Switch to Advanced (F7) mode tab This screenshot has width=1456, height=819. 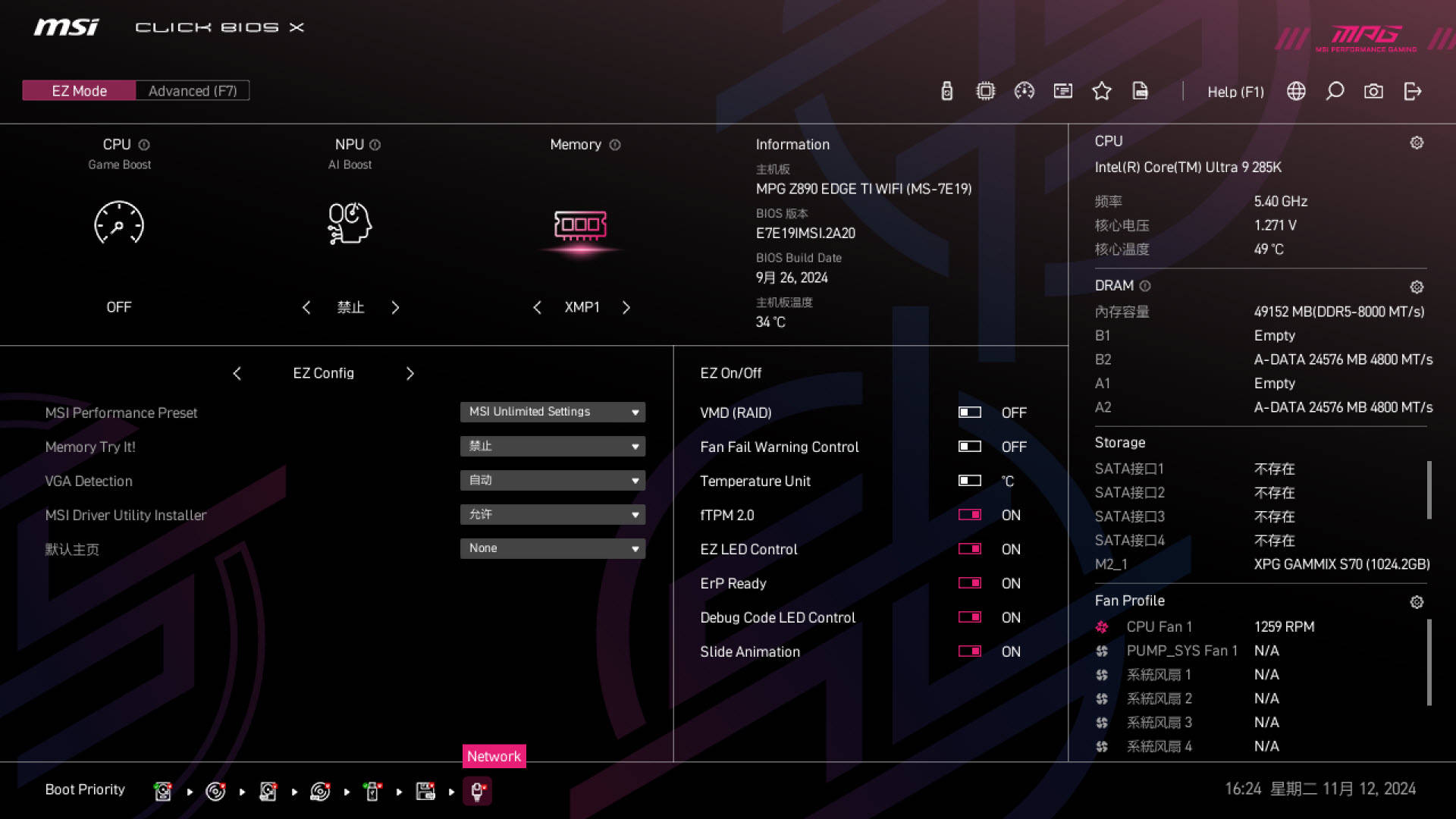193,91
